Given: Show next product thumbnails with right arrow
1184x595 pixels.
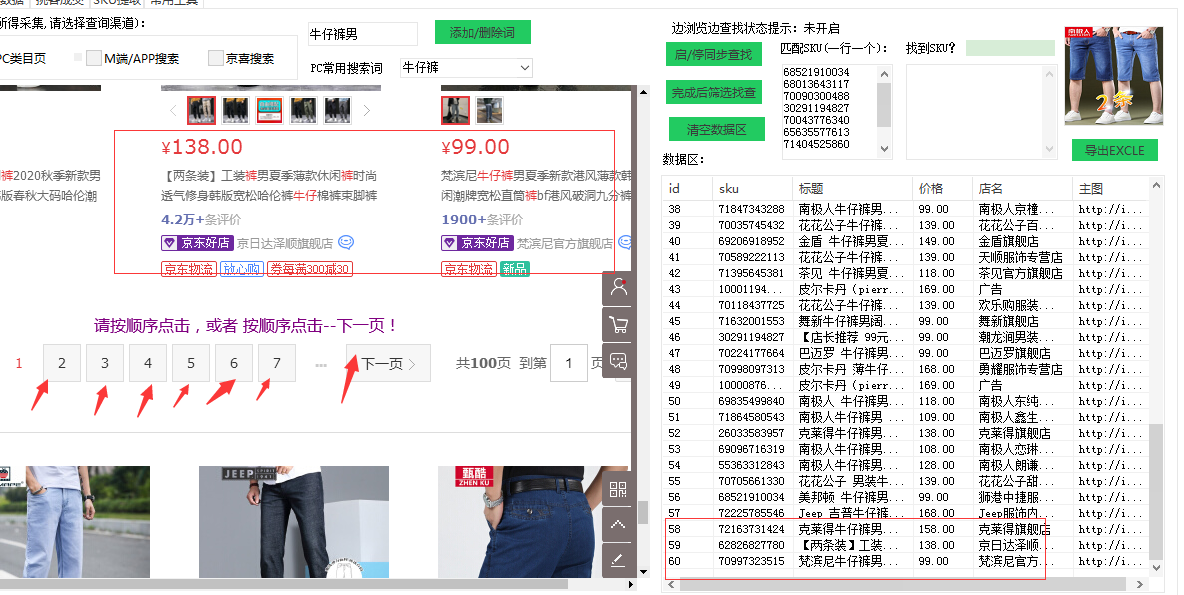Looking at the screenshot, I should pos(367,110).
